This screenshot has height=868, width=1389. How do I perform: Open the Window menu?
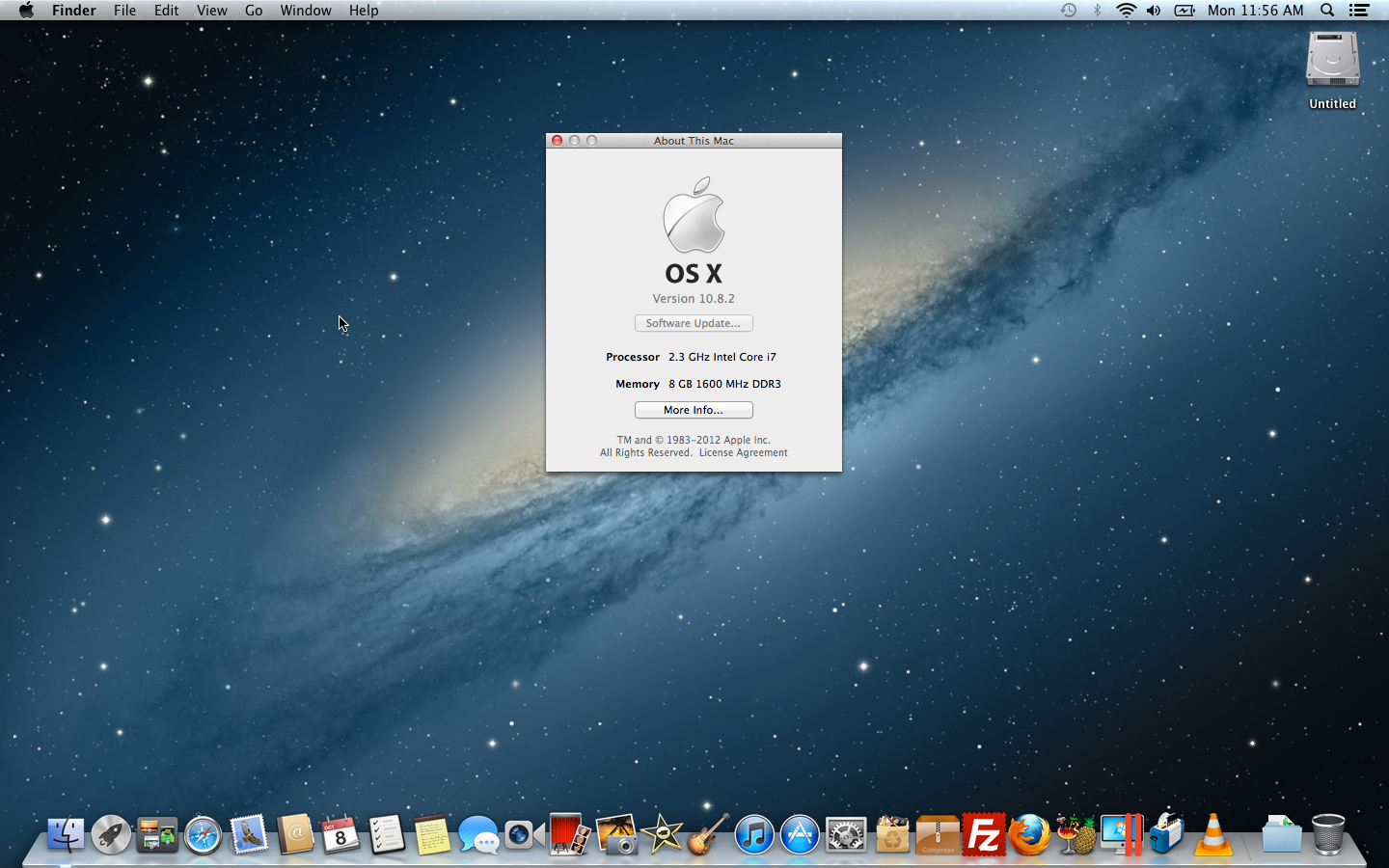click(306, 11)
